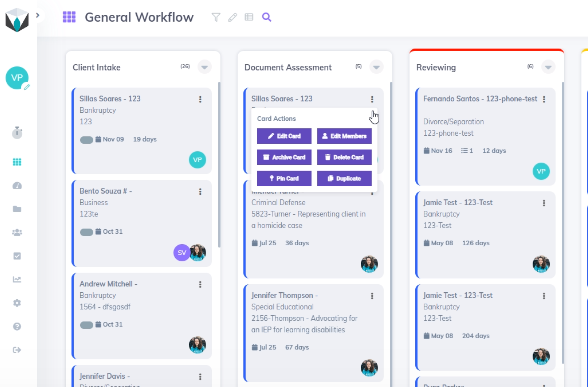
Task: Click the Document Assessment column scrollbar
Action: (391, 234)
